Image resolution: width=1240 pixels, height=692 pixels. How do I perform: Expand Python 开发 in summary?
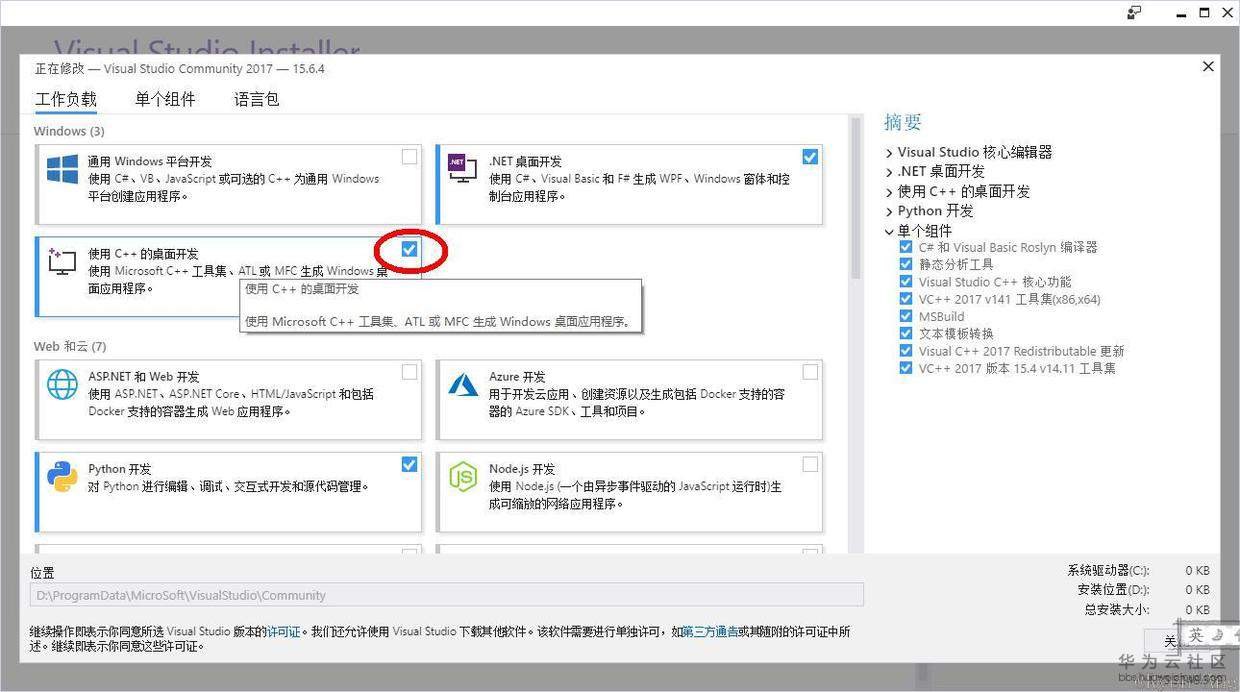point(889,211)
